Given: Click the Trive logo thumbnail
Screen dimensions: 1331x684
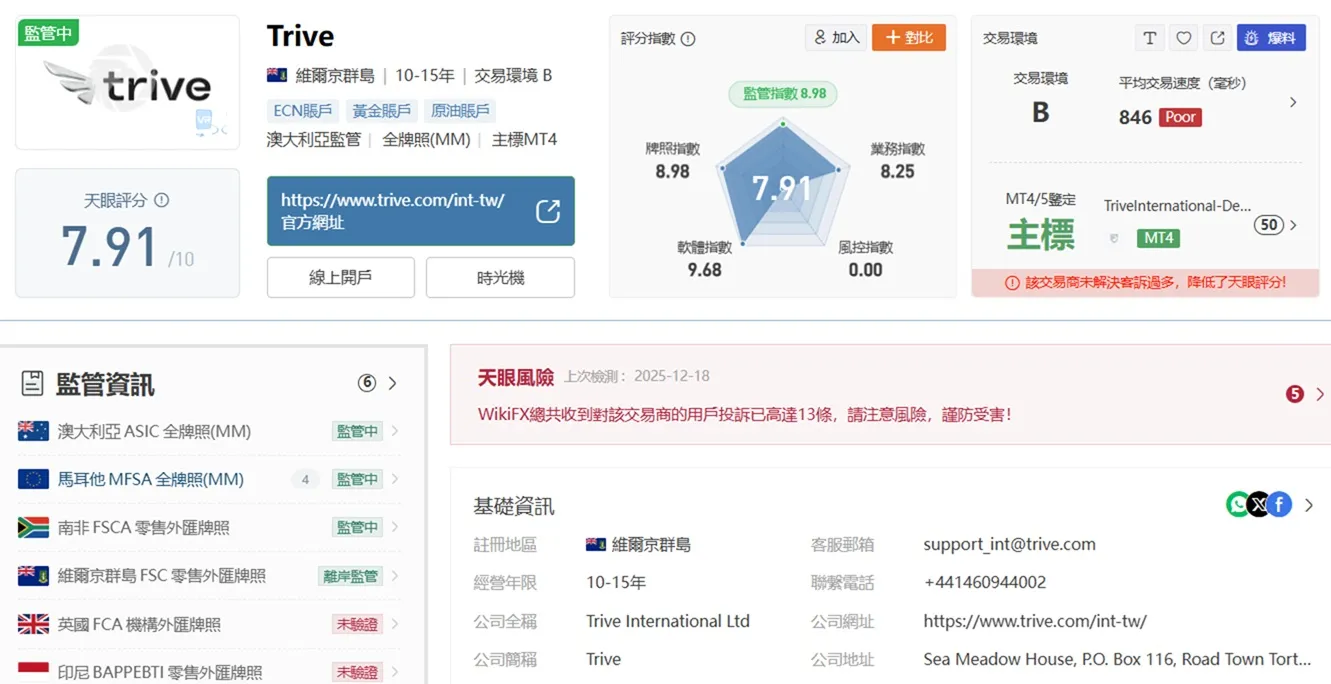Looking at the screenshot, I should pyautogui.click(x=127, y=83).
